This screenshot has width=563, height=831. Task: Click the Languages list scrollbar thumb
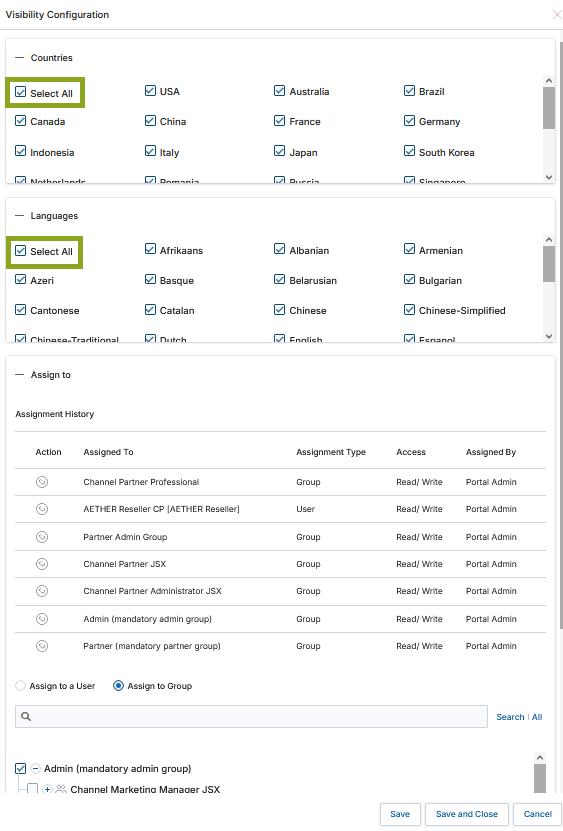coord(549,264)
